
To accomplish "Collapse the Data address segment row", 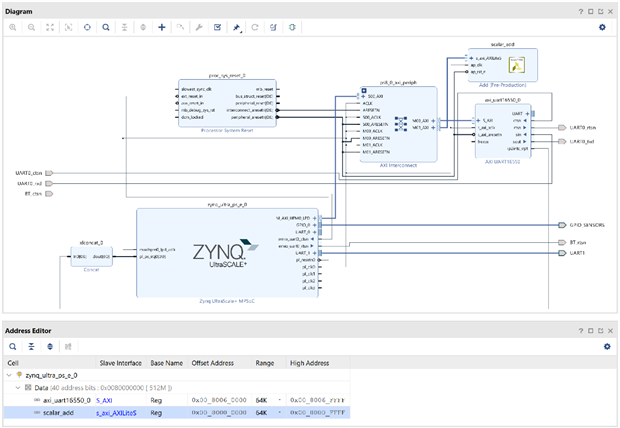I will point(18,386).
